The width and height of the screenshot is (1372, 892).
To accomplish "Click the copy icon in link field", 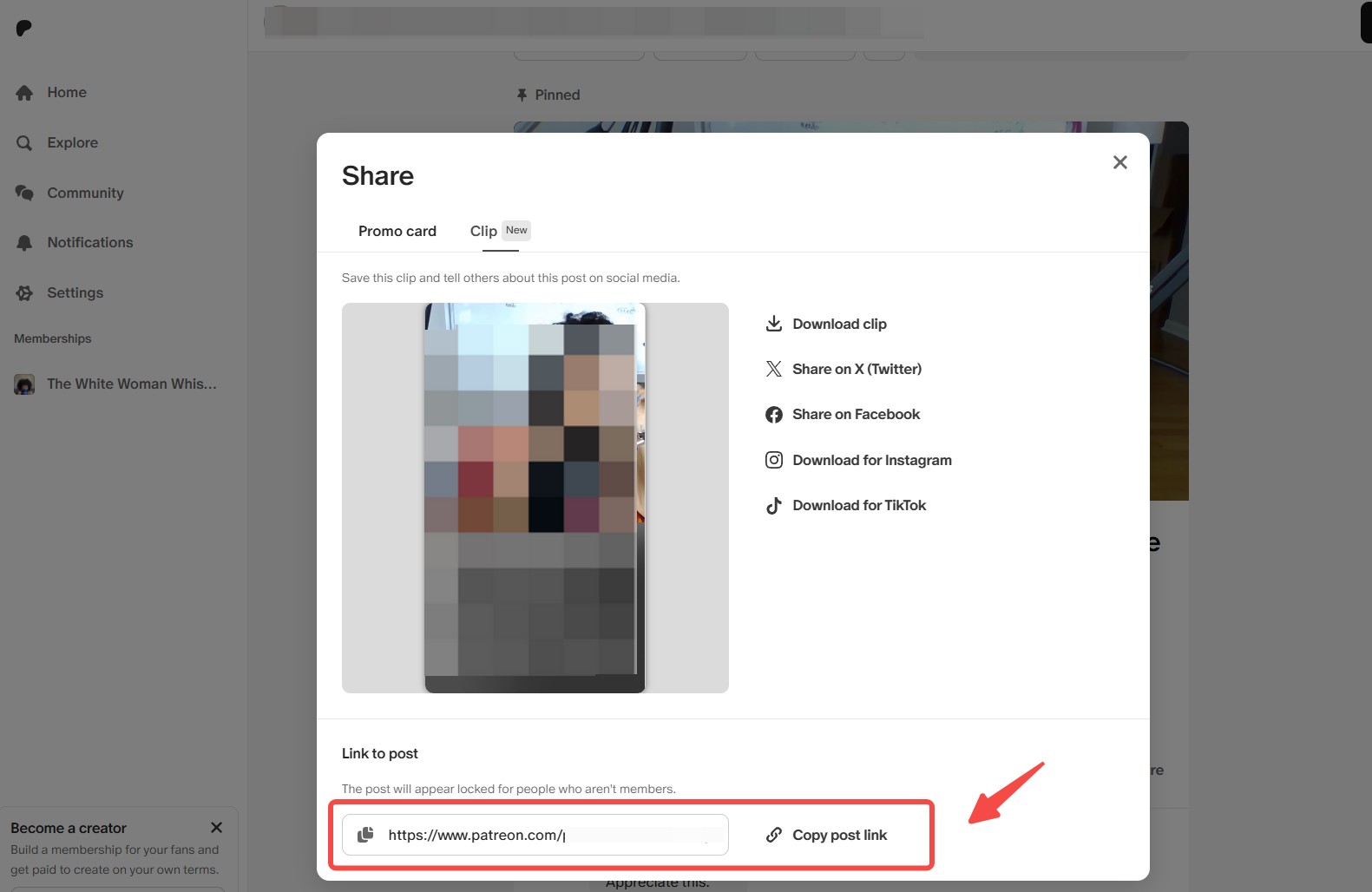I will pyautogui.click(x=366, y=835).
